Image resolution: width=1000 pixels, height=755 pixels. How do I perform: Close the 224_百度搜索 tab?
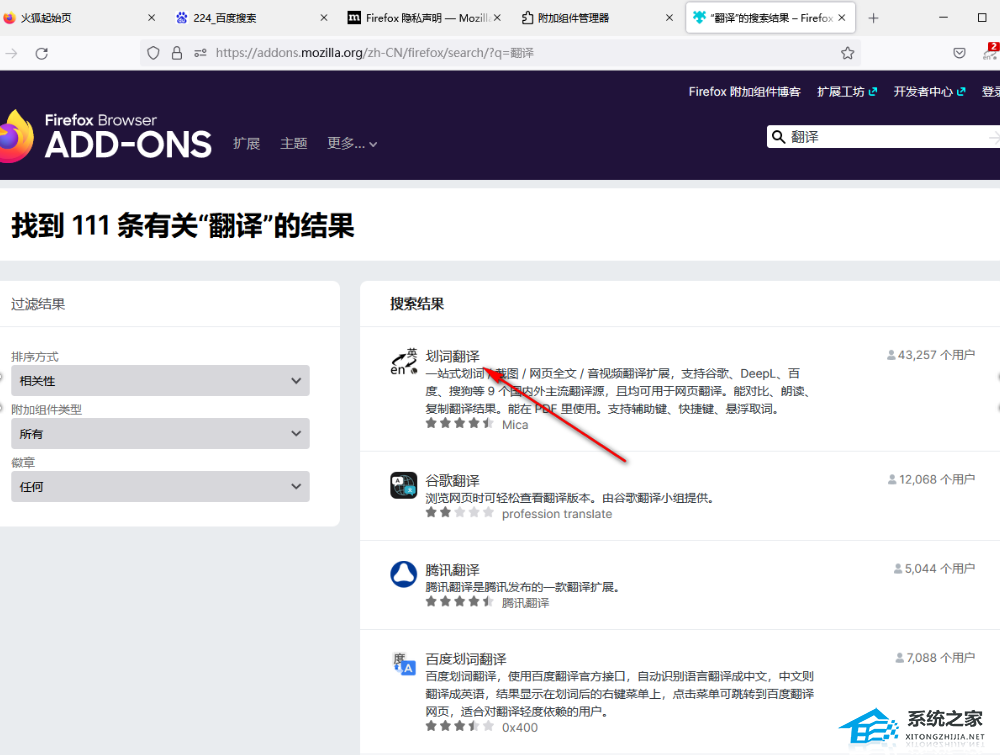(x=324, y=18)
